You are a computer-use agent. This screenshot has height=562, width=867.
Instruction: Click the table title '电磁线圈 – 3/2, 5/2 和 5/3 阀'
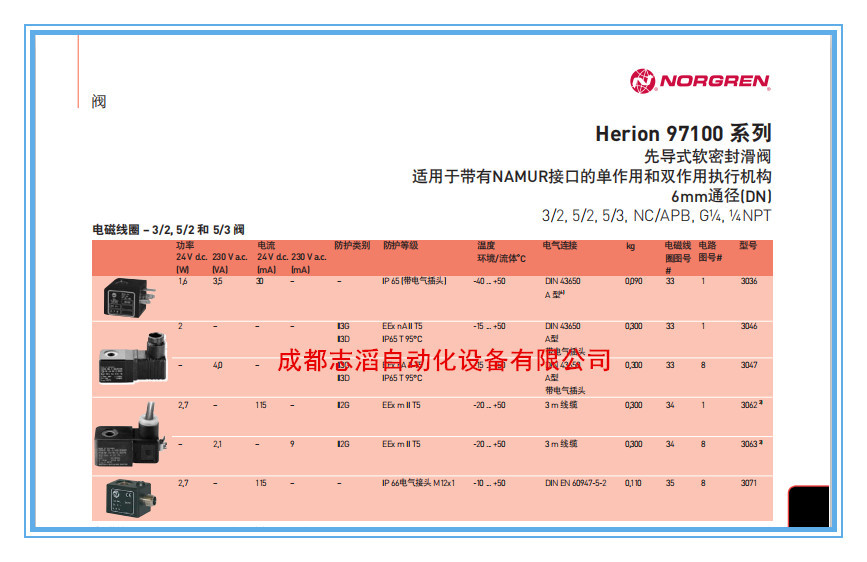click(169, 230)
